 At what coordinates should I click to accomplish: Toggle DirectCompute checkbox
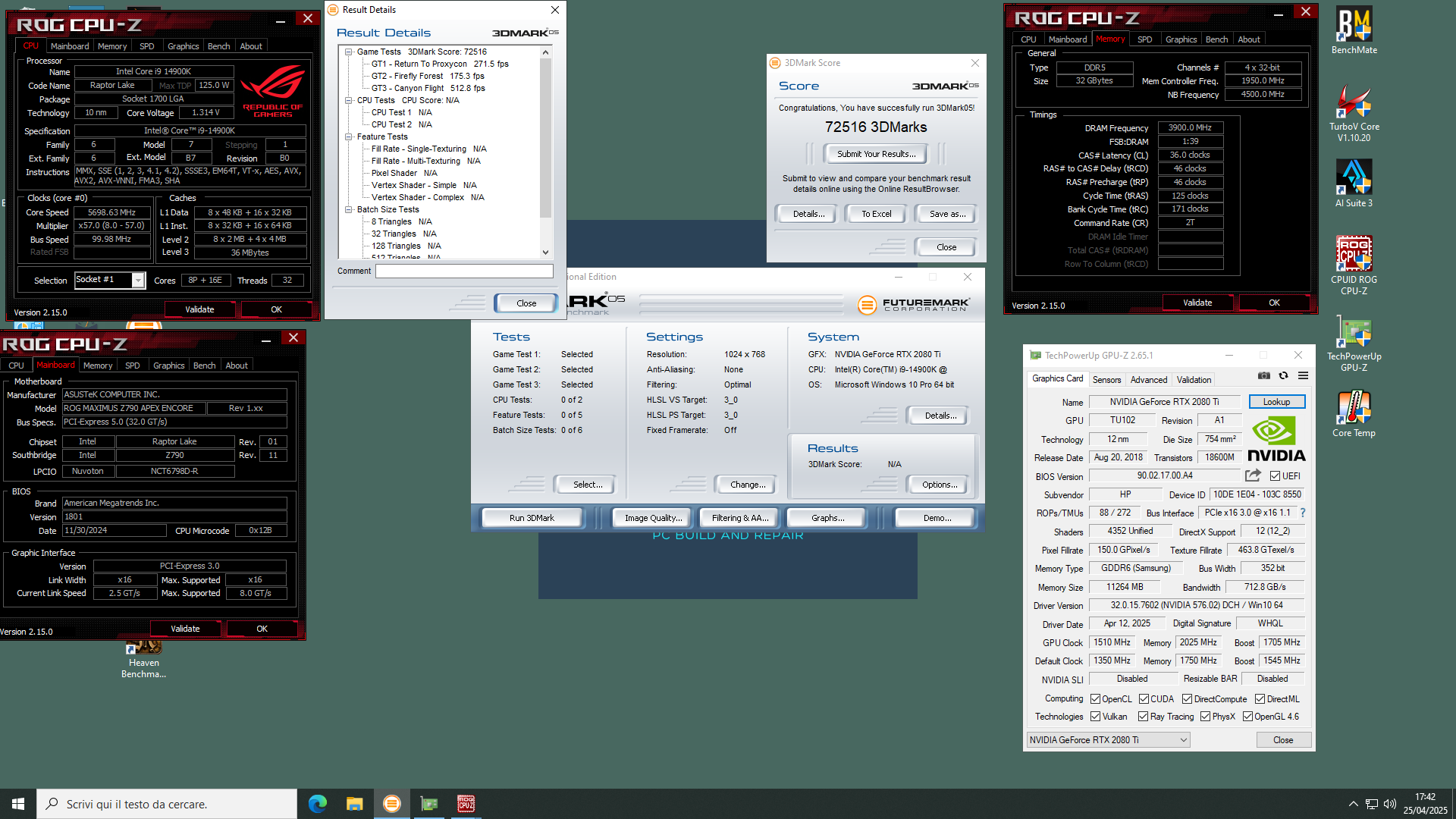(1188, 699)
